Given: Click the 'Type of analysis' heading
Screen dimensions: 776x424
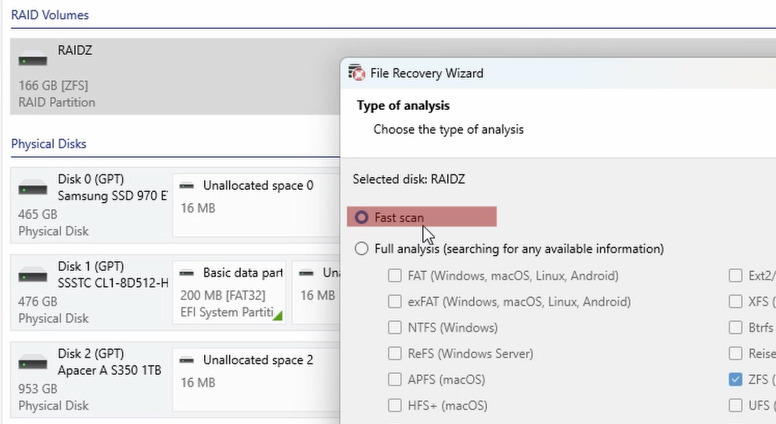Looking at the screenshot, I should click(x=403, y=105).
